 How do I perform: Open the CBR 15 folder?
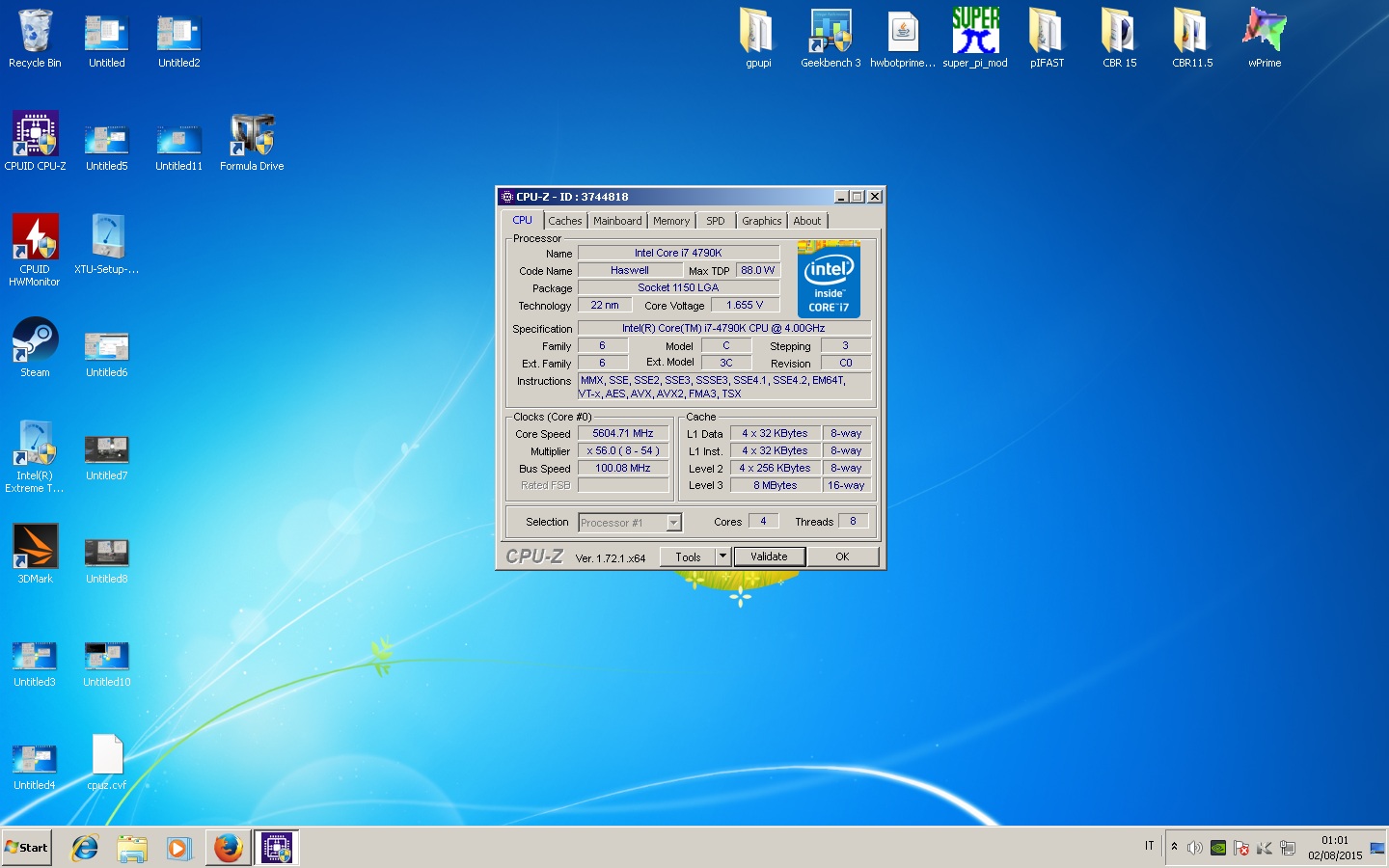coord(1119,39)
